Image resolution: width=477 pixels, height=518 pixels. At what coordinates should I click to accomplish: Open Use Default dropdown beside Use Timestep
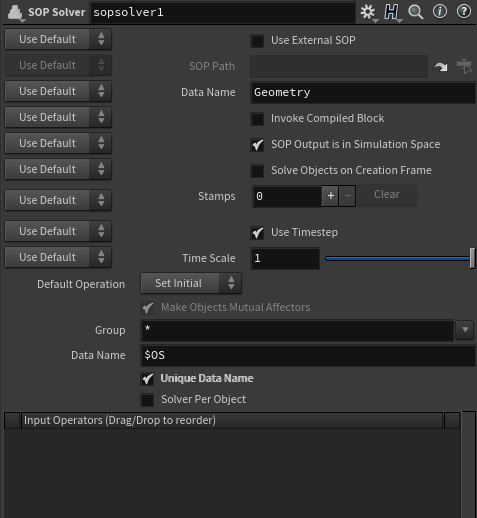(58, 231)
